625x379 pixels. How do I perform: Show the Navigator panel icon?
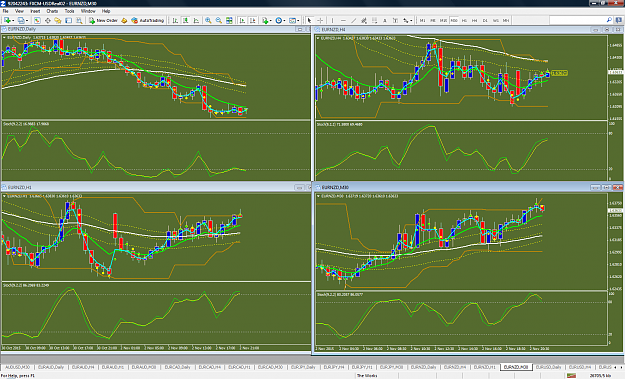(x=58, y=20)
